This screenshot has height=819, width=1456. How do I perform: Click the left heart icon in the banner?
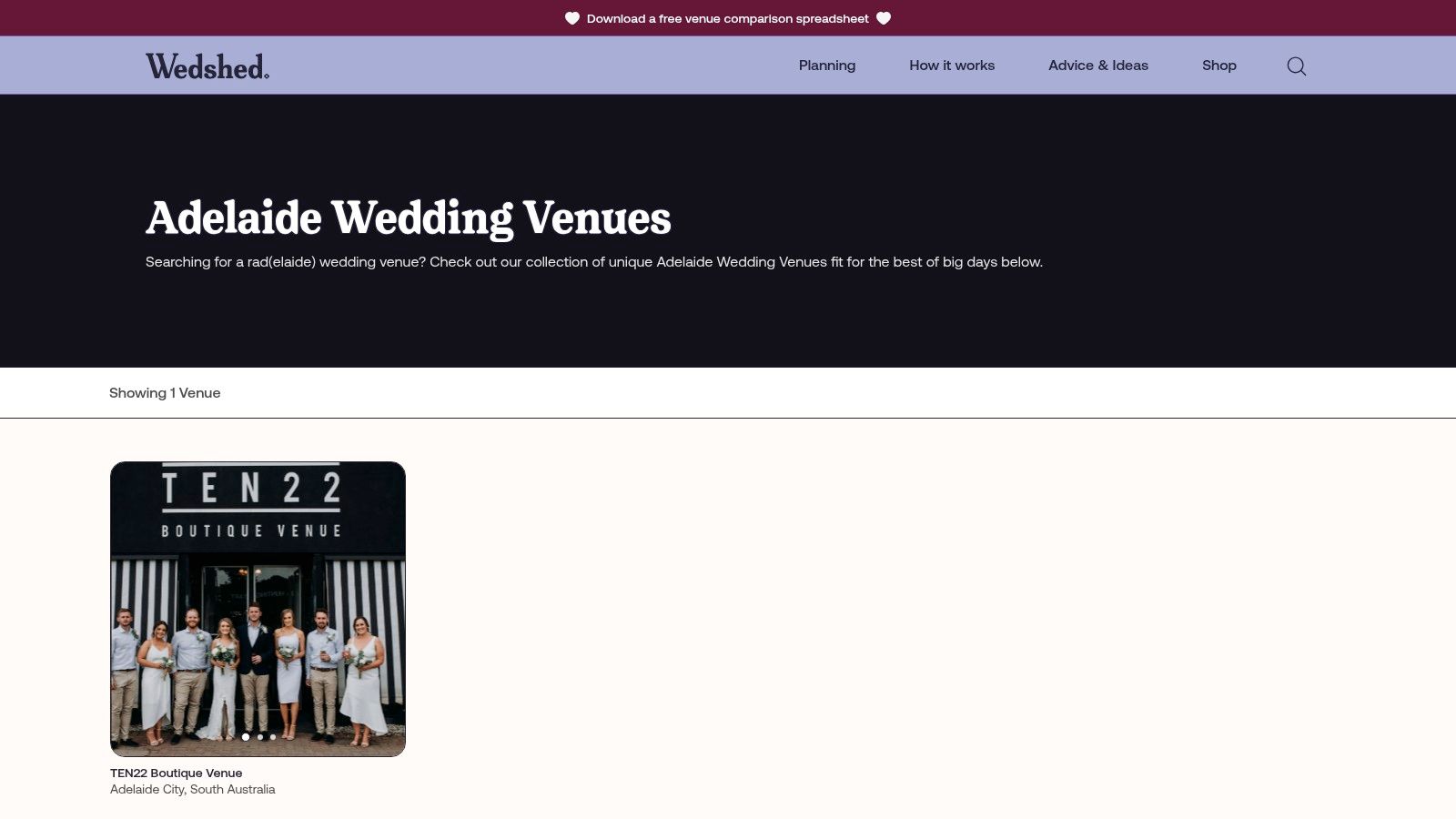pyautogui.click(x=571, y=17)
